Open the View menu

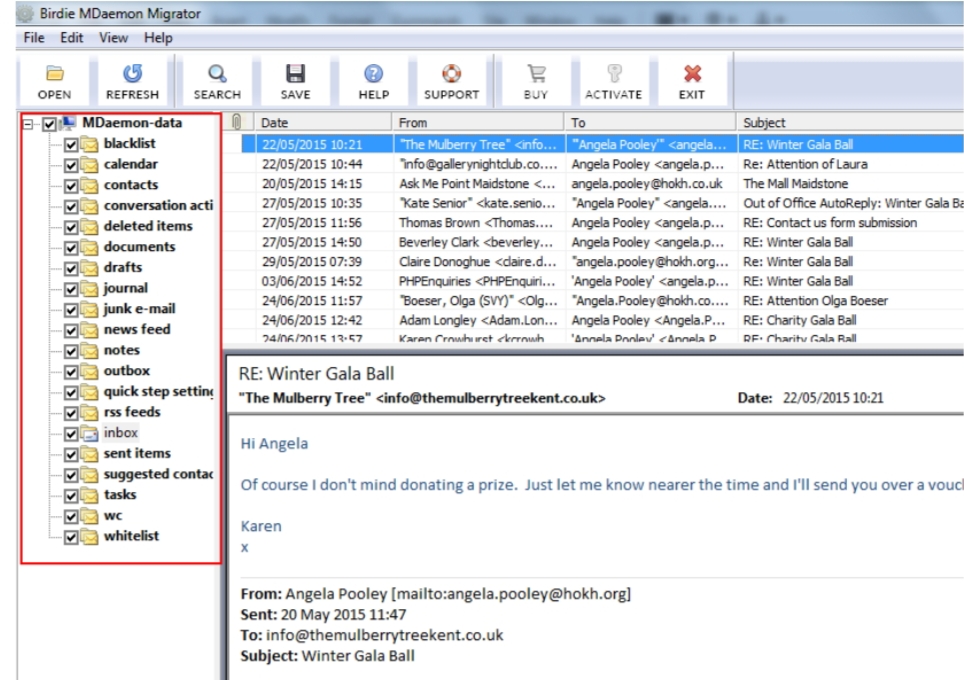click(113, 37)
